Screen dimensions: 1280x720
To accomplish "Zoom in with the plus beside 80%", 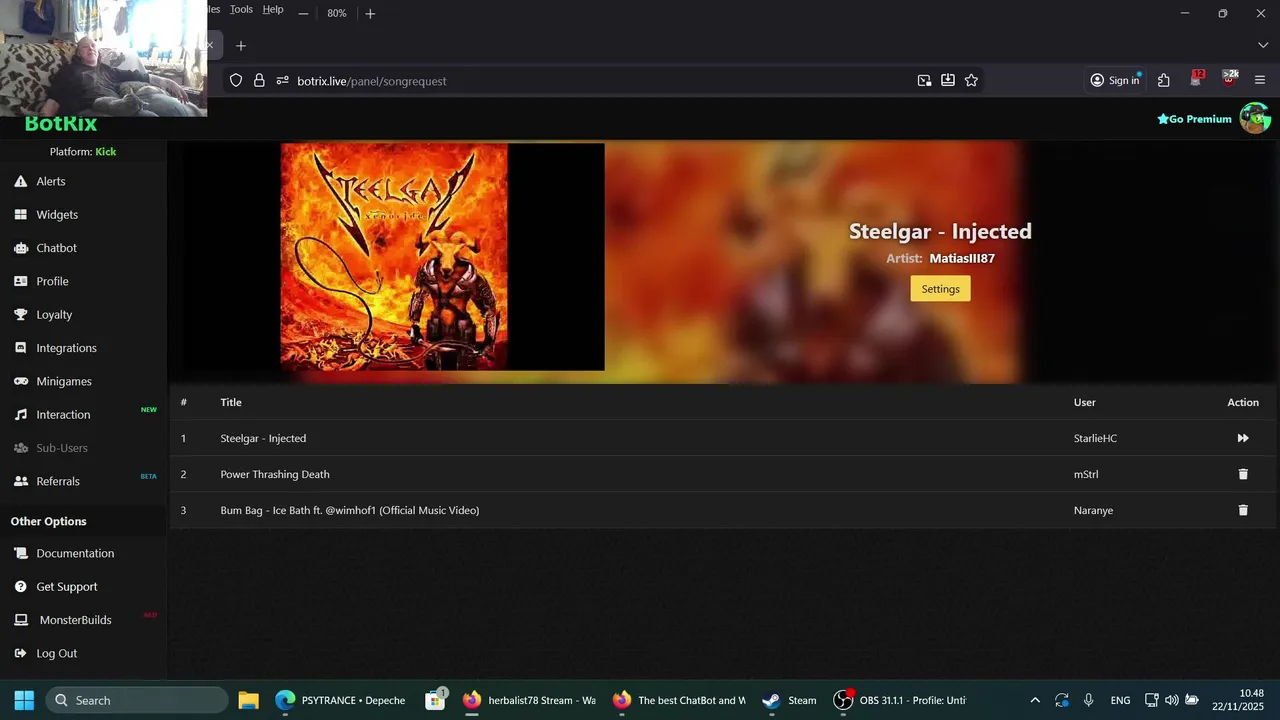I will (370, 13).
